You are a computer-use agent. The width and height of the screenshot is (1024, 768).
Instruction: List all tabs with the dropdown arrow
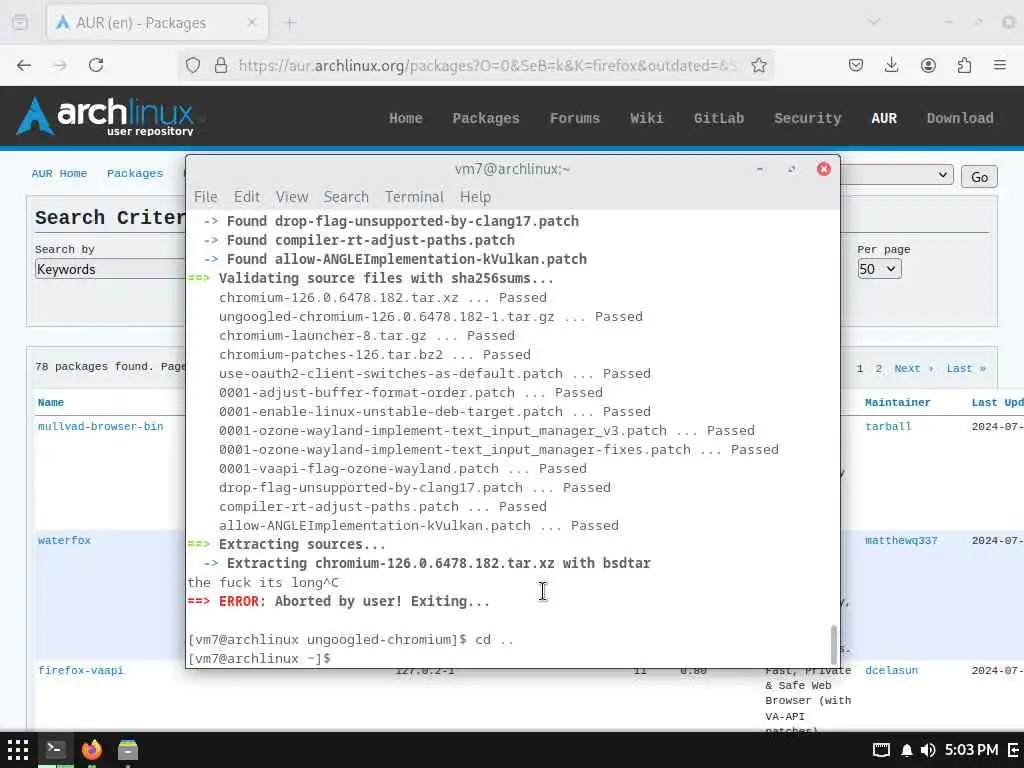[x=873, y=23]
